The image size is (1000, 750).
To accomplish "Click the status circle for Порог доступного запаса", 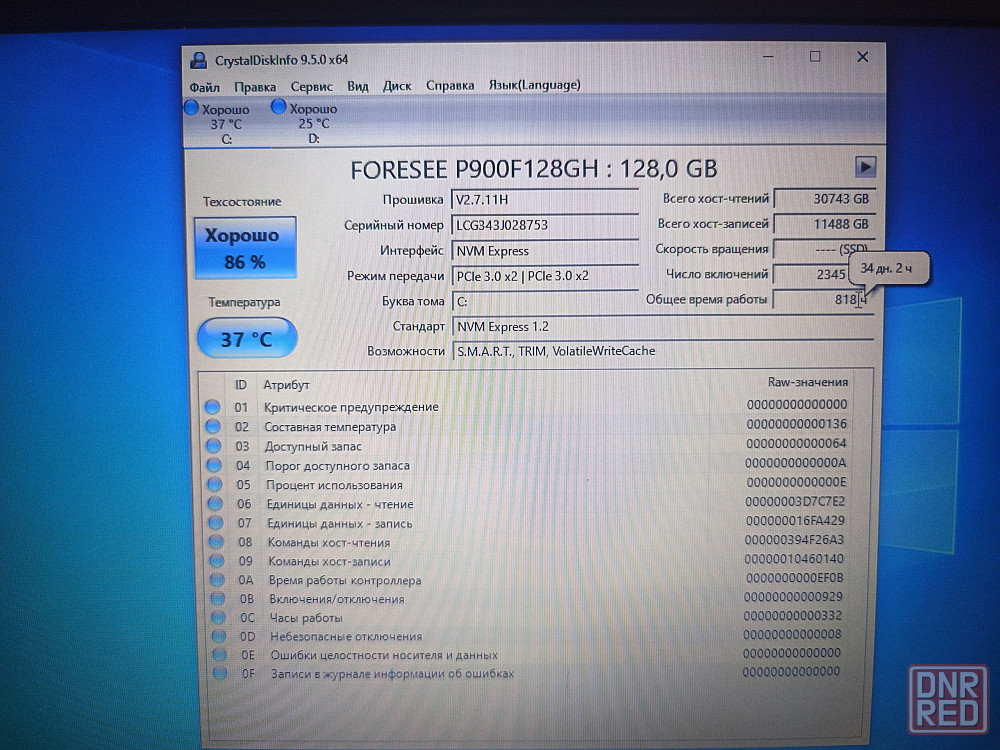I will [214, 465].
